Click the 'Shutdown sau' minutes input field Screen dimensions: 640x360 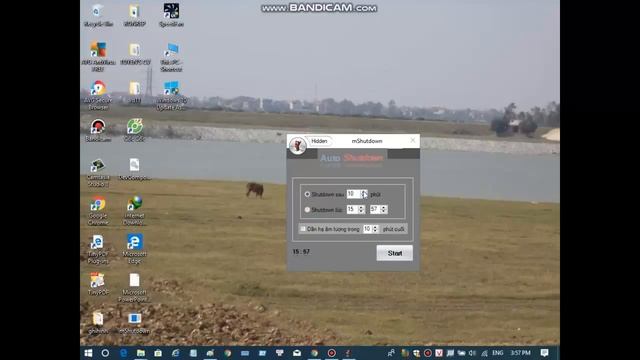click(353, 194)
